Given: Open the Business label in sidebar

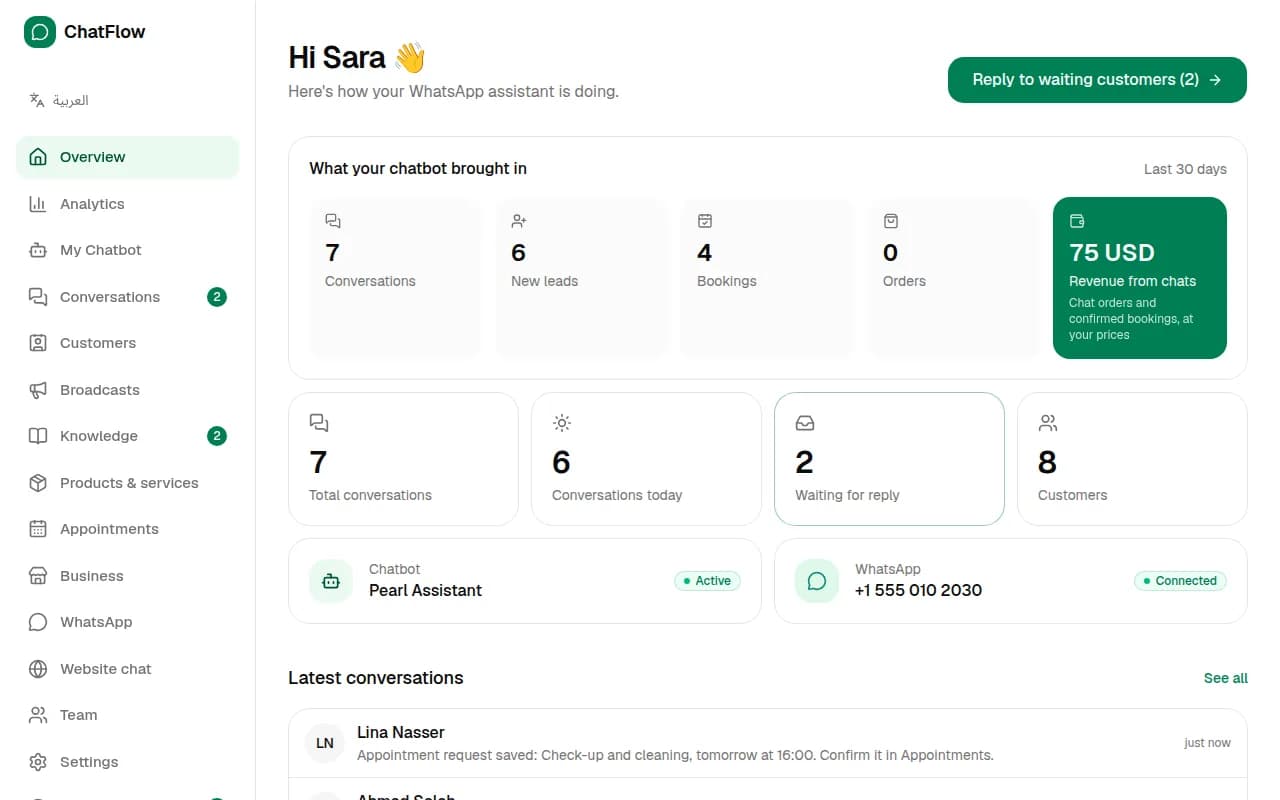Looking at the screenshot, I should click(x=92, y=576).
